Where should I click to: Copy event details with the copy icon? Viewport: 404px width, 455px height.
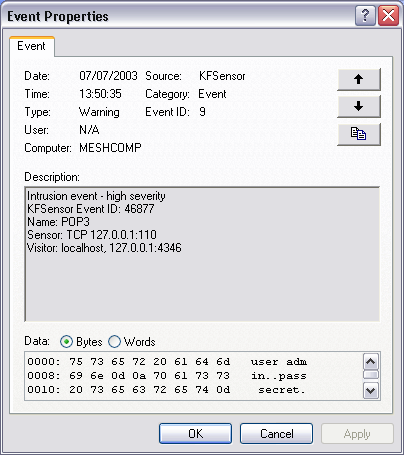359,134
